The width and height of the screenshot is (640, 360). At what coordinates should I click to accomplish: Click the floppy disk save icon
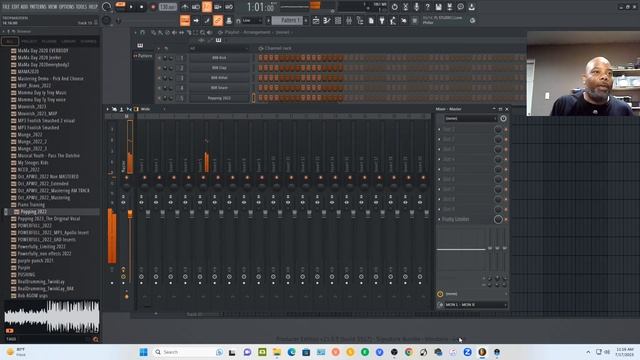pyautogui.click(x=438, y=7)
